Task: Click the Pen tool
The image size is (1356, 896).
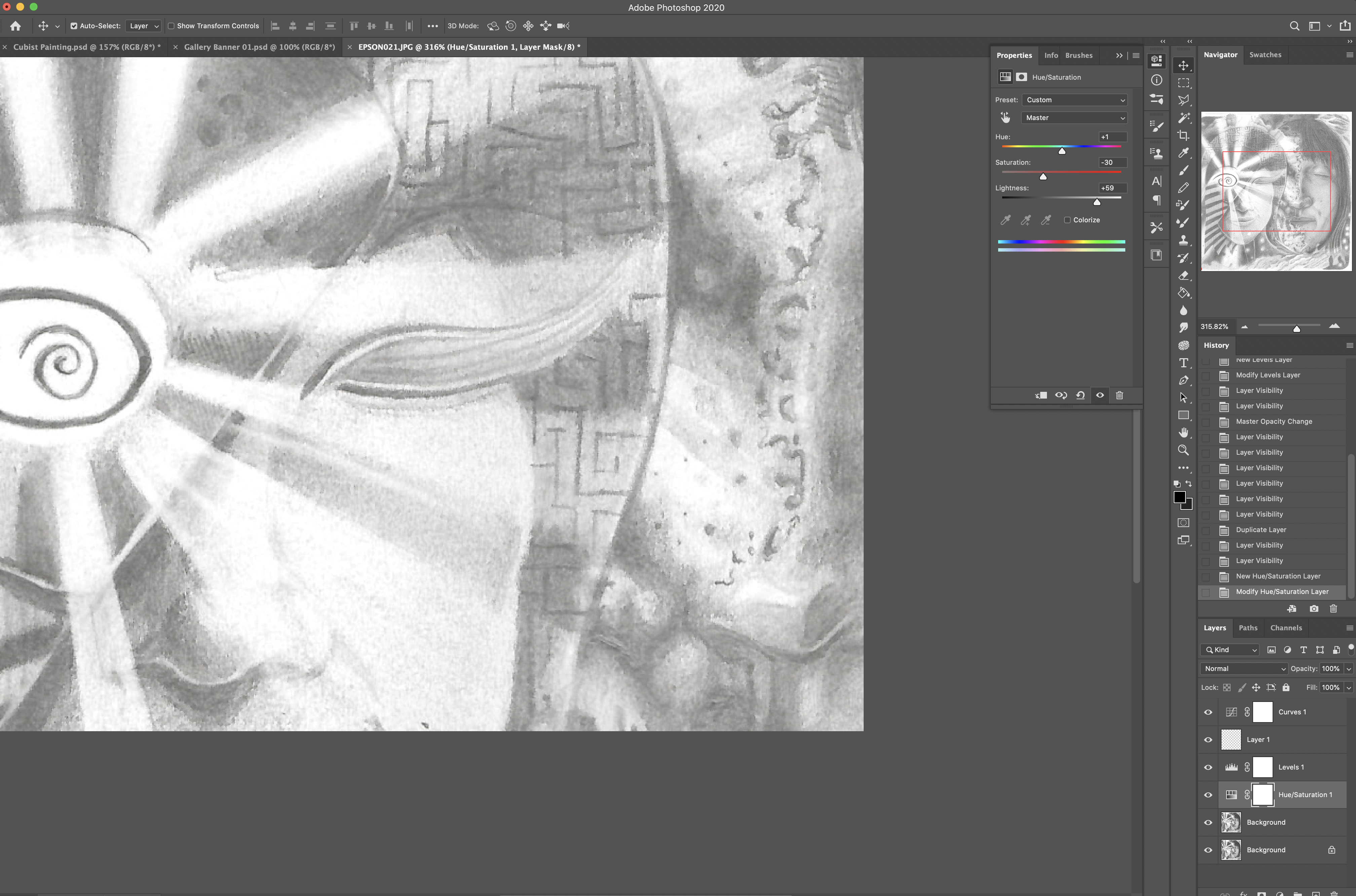Action: click(1183, 381)
